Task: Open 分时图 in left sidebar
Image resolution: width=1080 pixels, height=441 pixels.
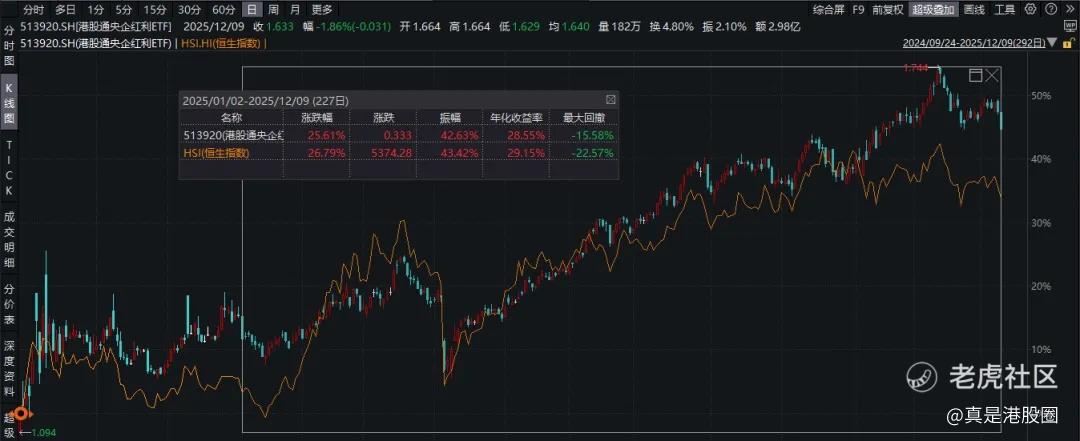Action: 9,47
